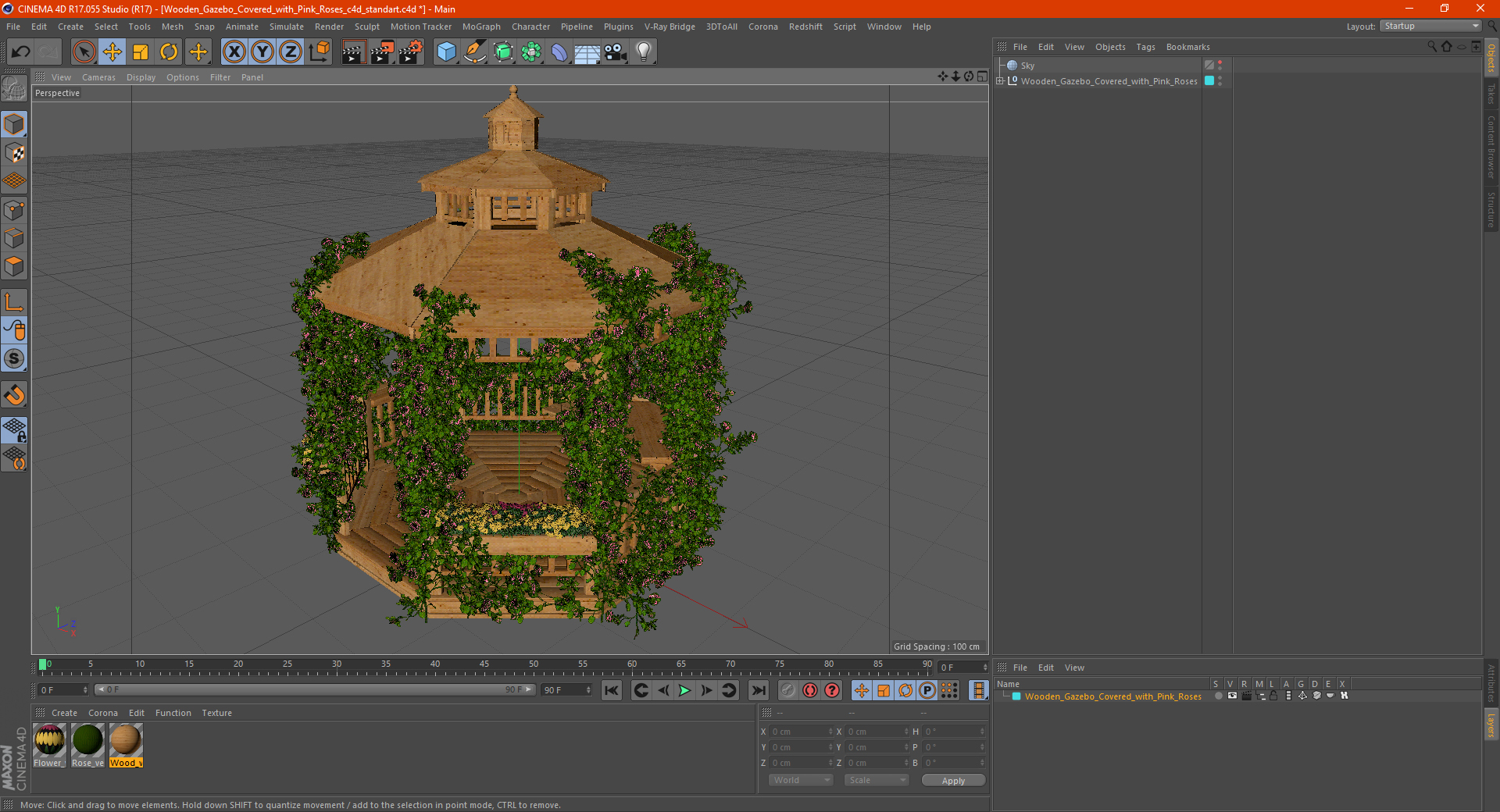Open the Content Browser side tab
The height and width of the screenshot is (812, 1500).
[1491, 147]
